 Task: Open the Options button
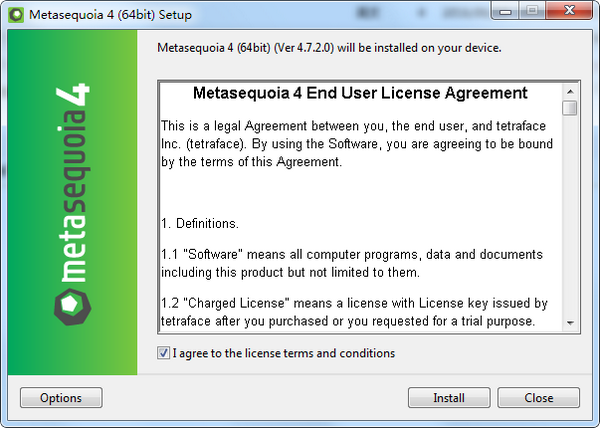tap(61, 398)
